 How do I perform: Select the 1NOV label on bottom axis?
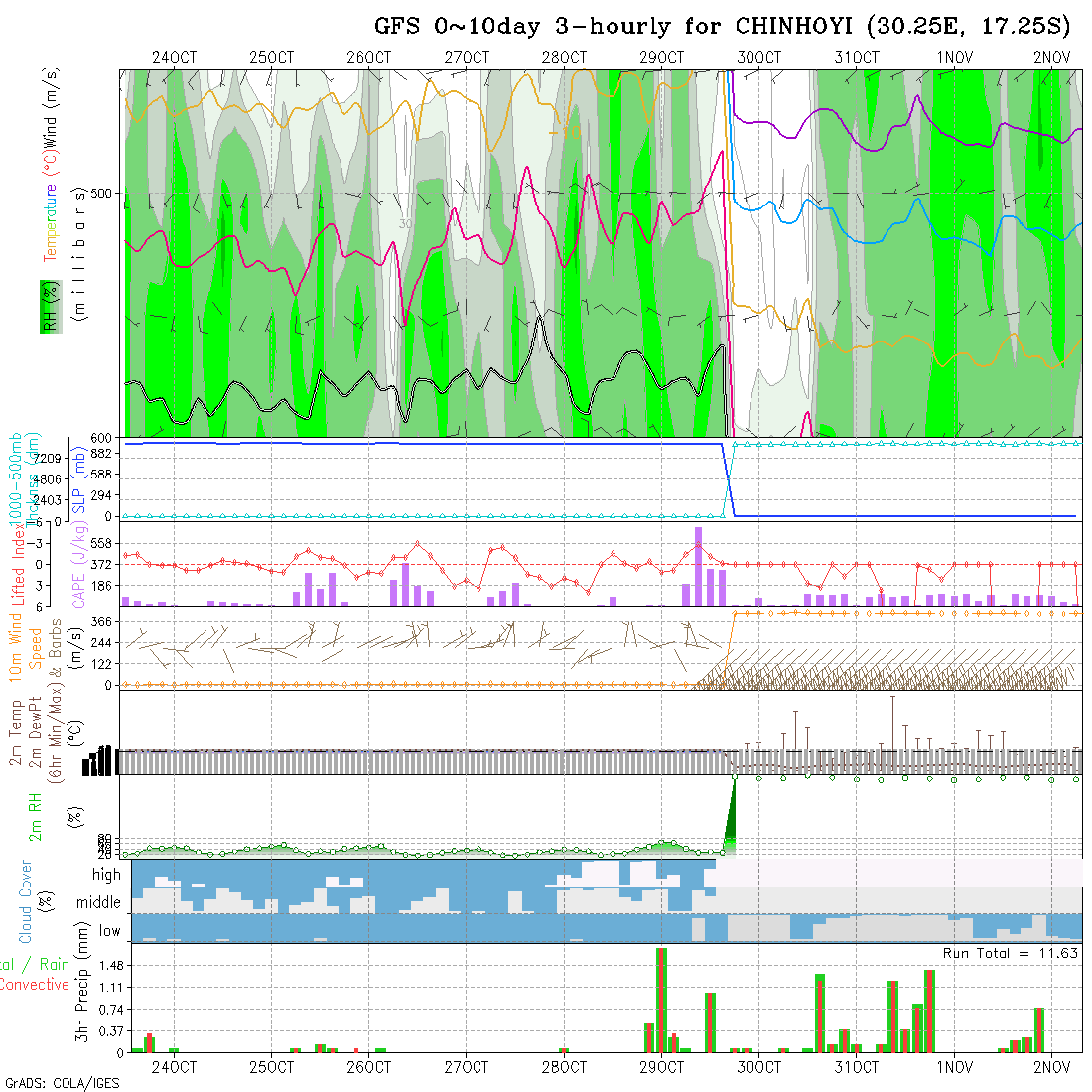954,1067
